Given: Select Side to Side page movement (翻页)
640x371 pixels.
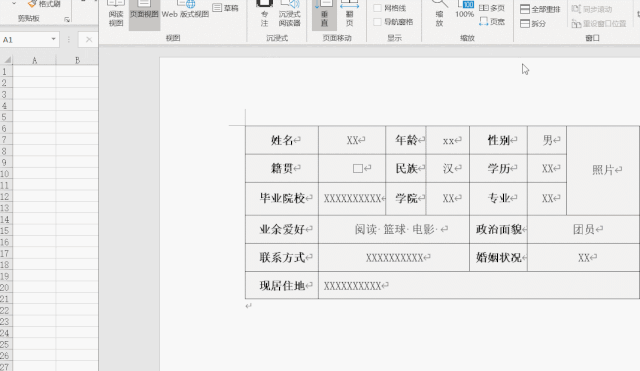Looking at the screenshot, I should pos(349,13).
